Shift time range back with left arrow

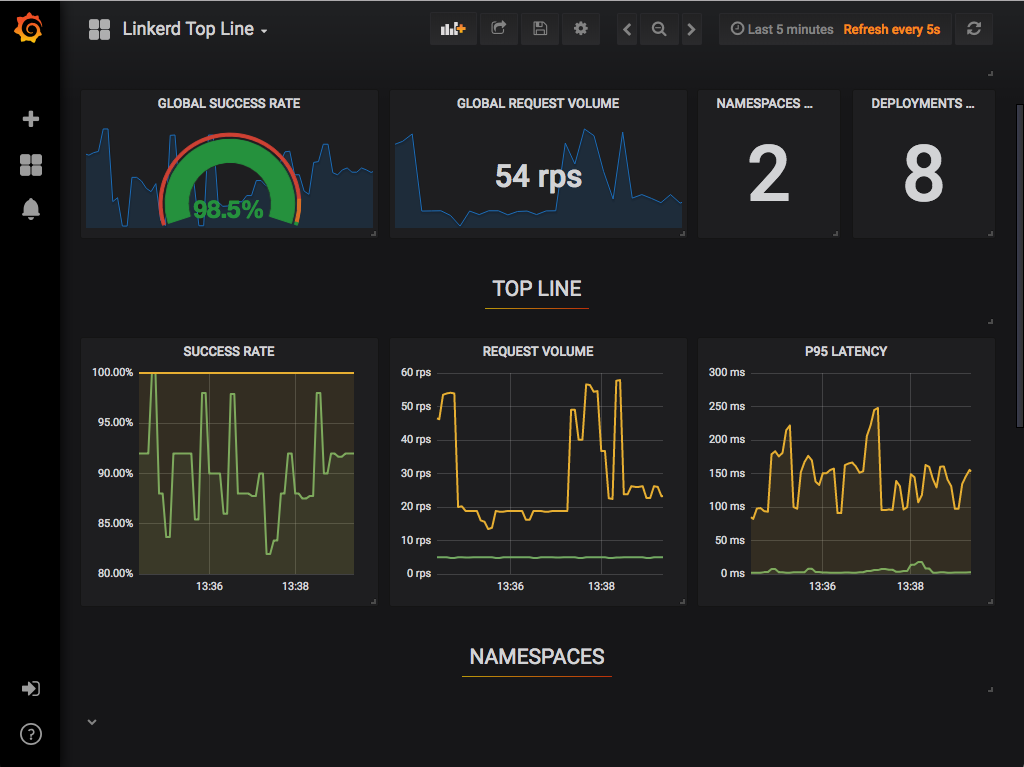626,29
